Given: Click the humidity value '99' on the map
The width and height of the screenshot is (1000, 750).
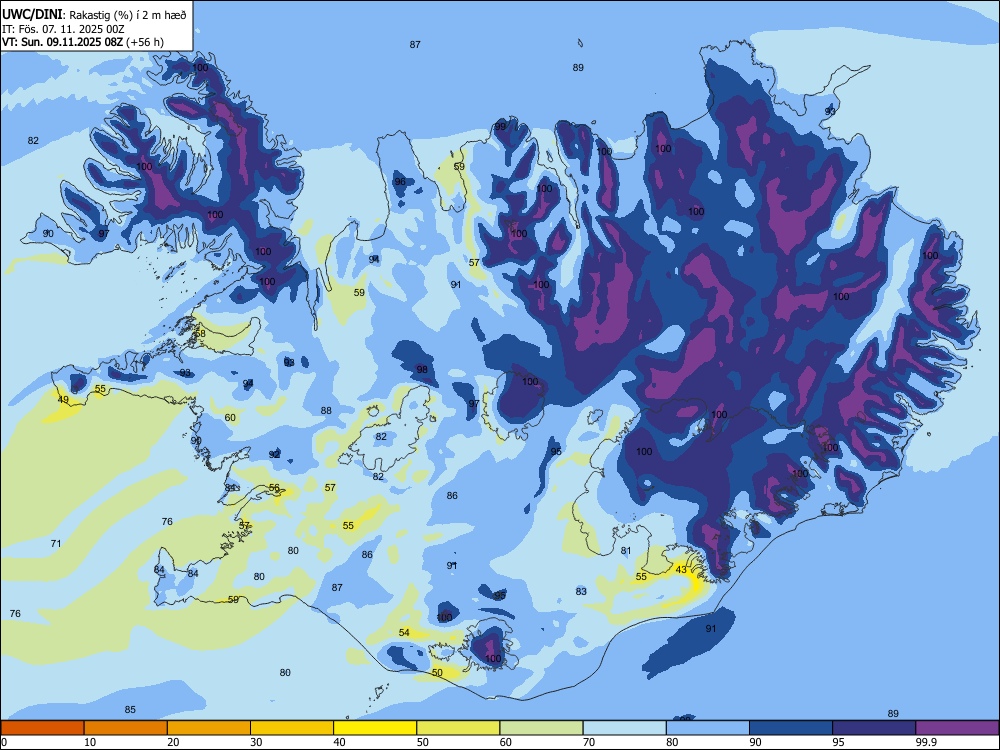Looking at the screenshot, I should (x=500, y=126).
